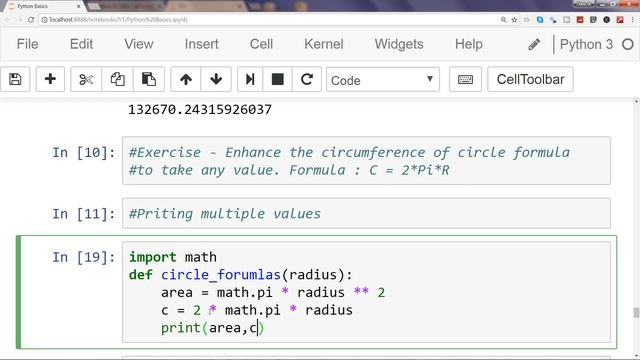This screenshot has width=640, height=360.
Task: Click the 'area = math.pi * radius ** 2' line
Action: coord(273,293)
